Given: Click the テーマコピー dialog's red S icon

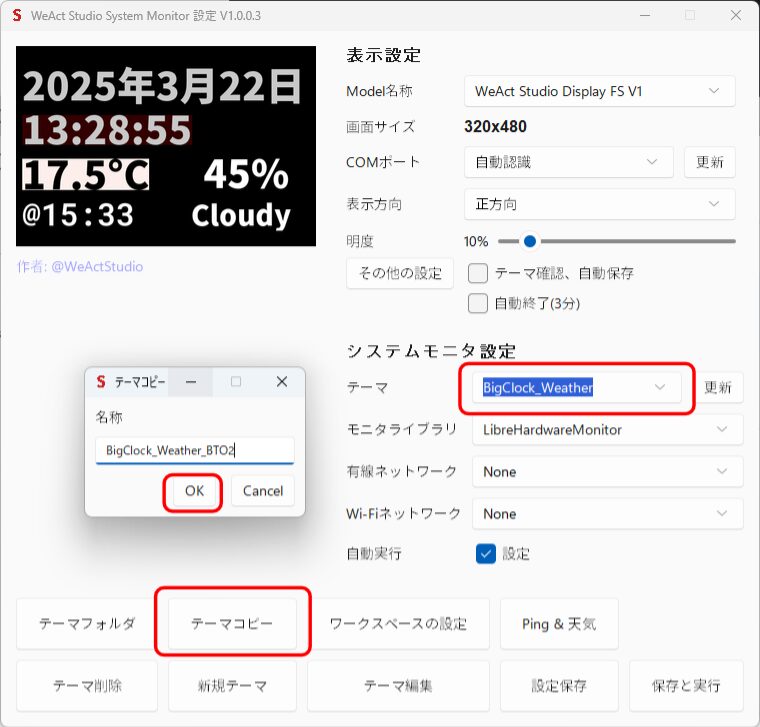Looking at the screenshot, I should (x=100, y=382).
